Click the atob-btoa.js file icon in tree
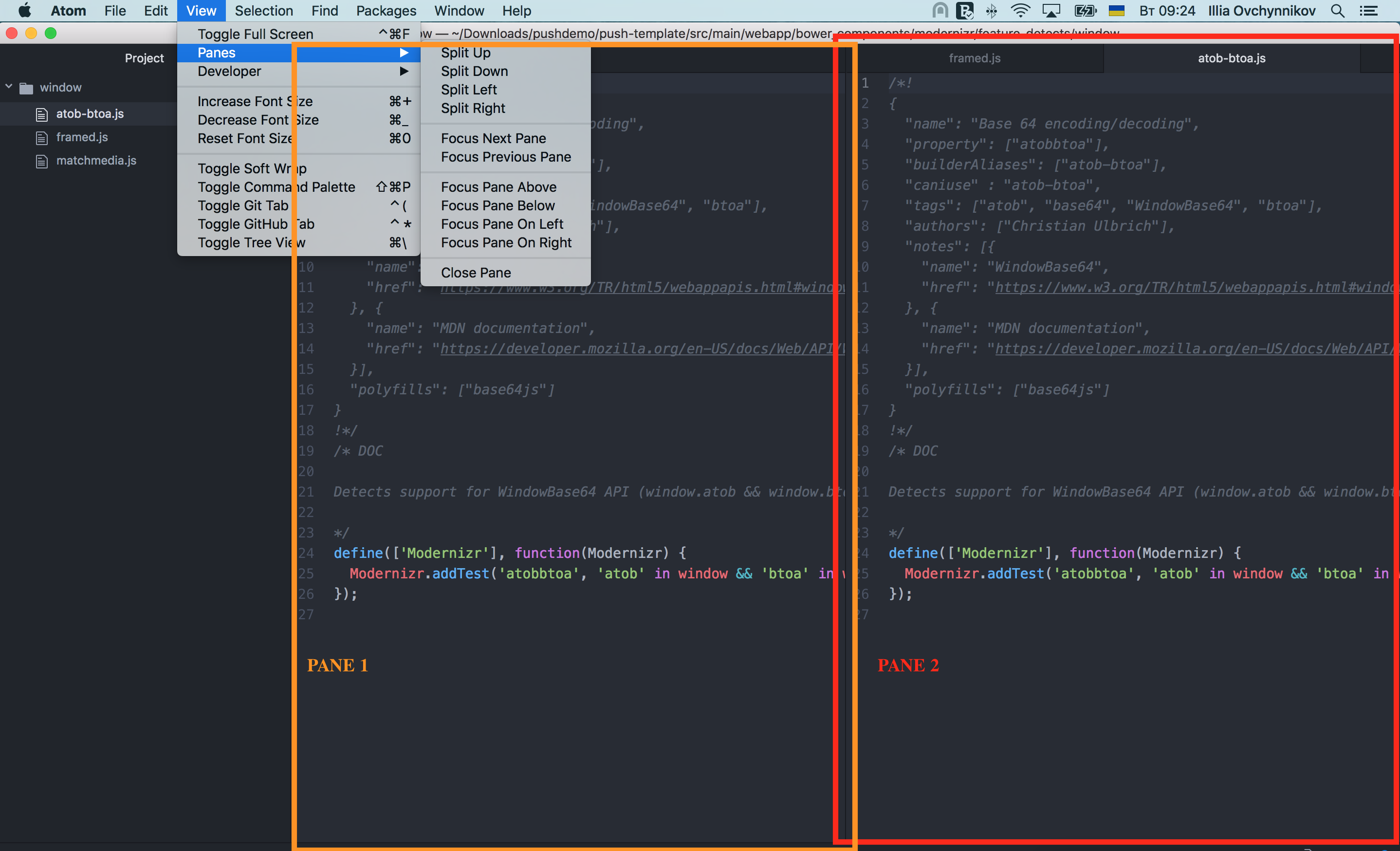Viewport: 1400px width, 851px height. 41,114
